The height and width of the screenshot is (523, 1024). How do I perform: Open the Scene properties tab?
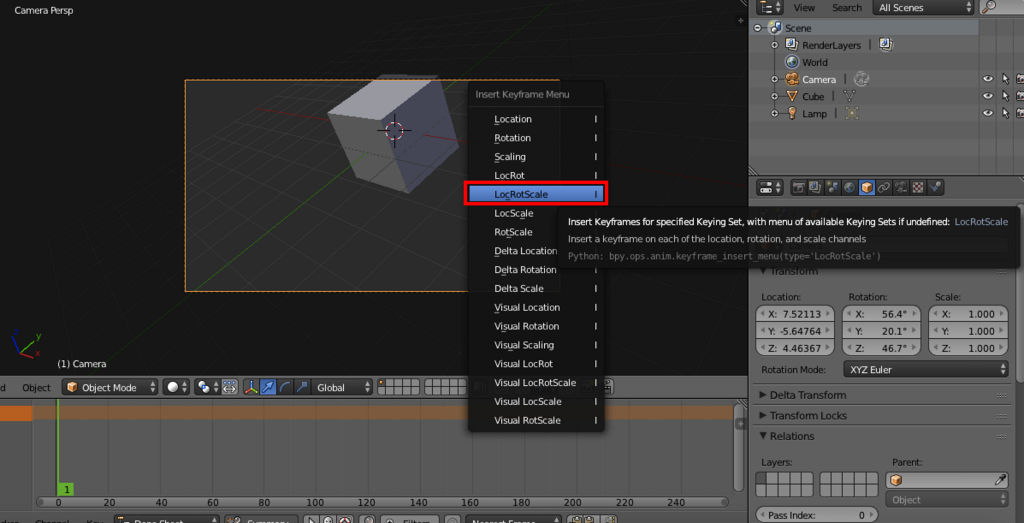[x=833, y=188]
